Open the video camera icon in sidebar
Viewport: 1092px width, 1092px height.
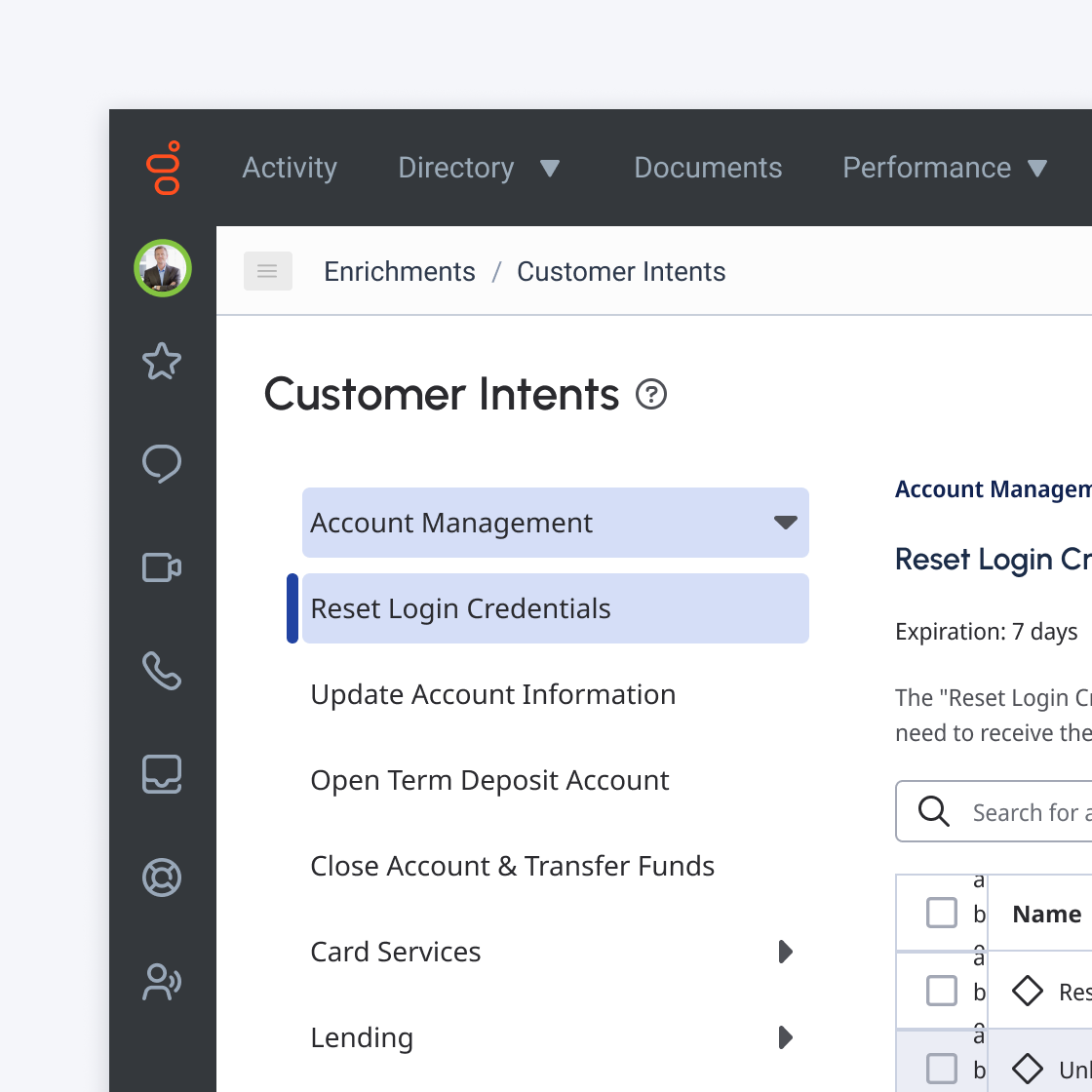pyautogui.click(x=162, y=566)
